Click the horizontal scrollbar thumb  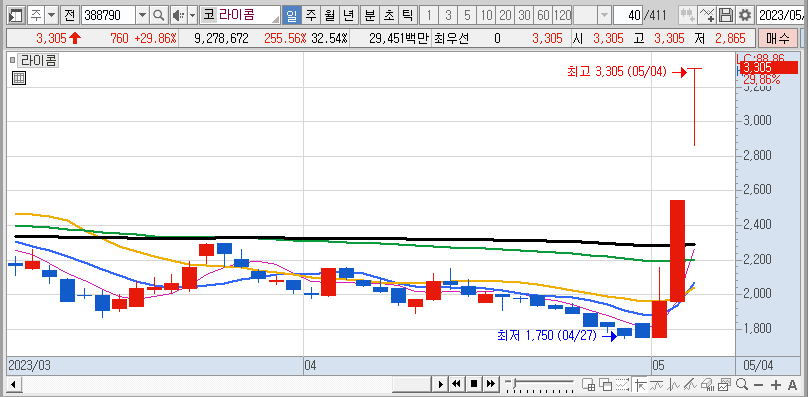click(x=411, y=384)
